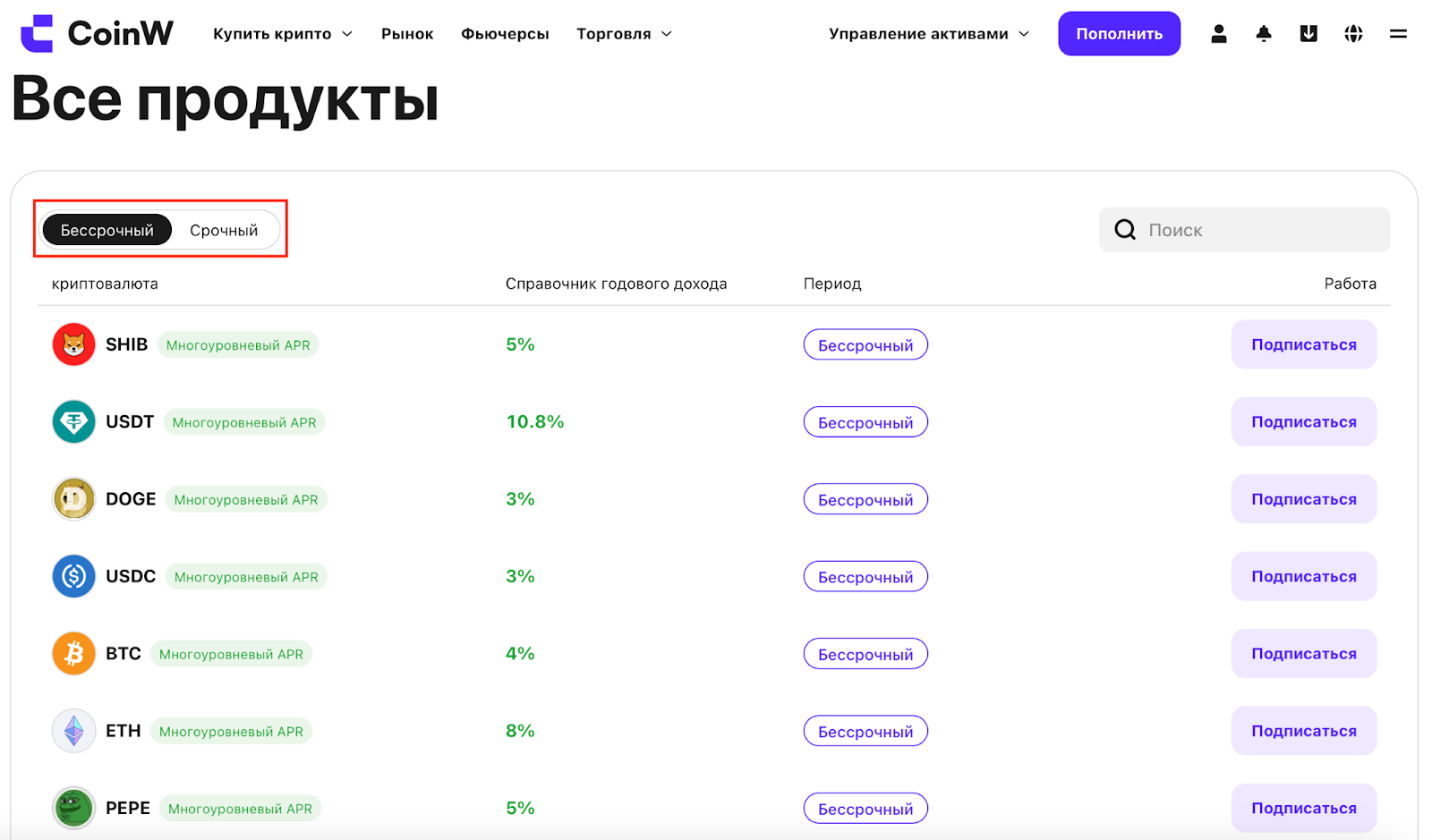
Task: Click the USDT ticker name
Action: 130,421
